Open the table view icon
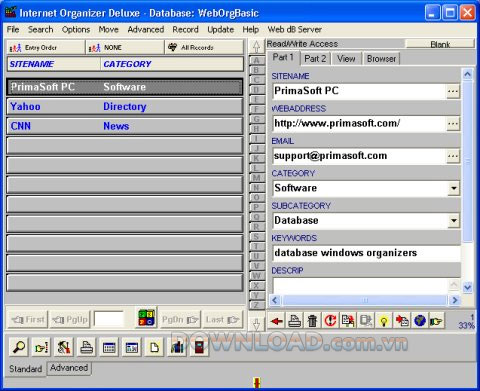Image resolution: width=480 pixels, height=391 pixels. click(x=109, y=347)
